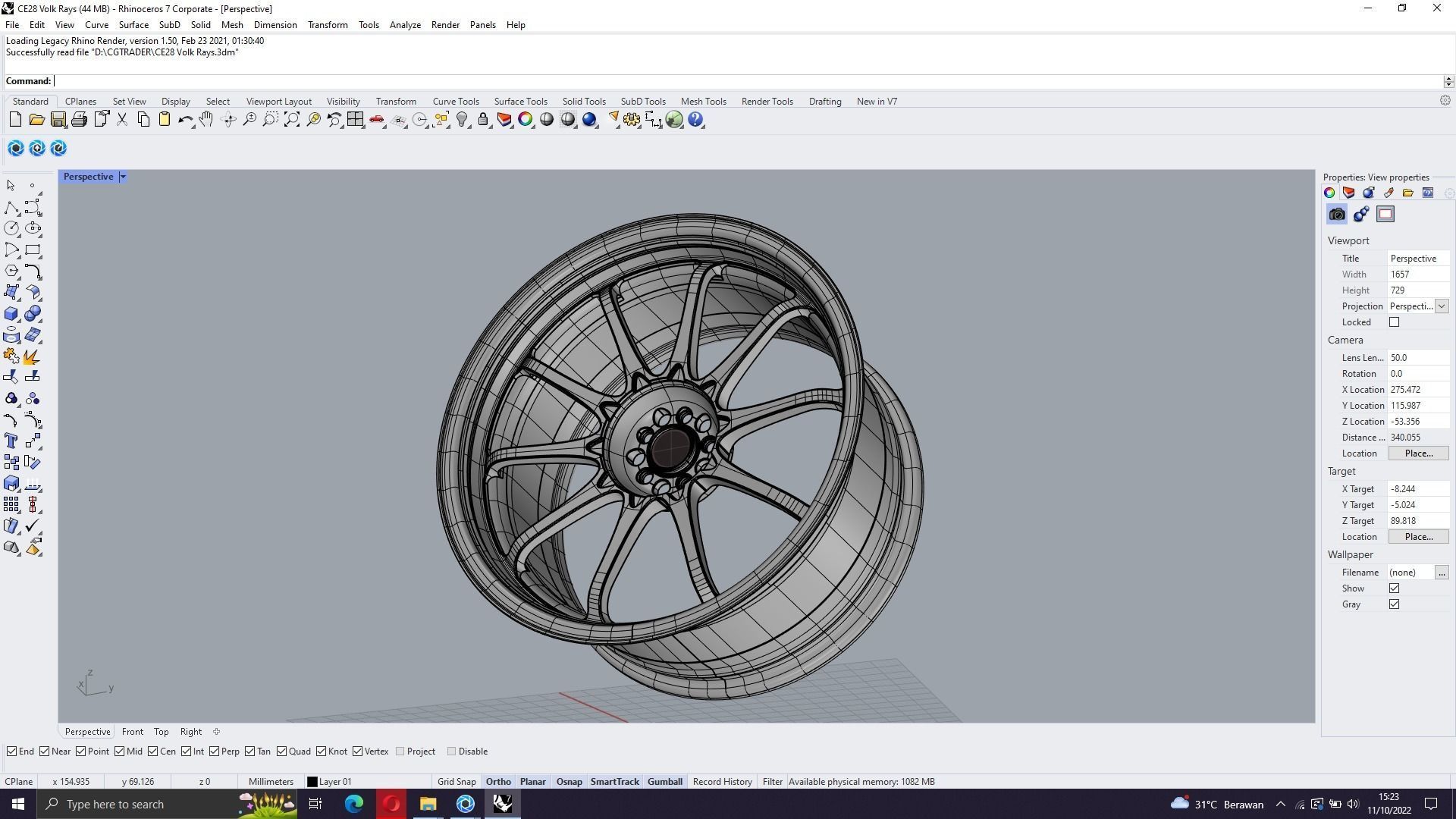Open the File menu
This screenshot has width=1456, height=819.
click(x=12, y=25)
